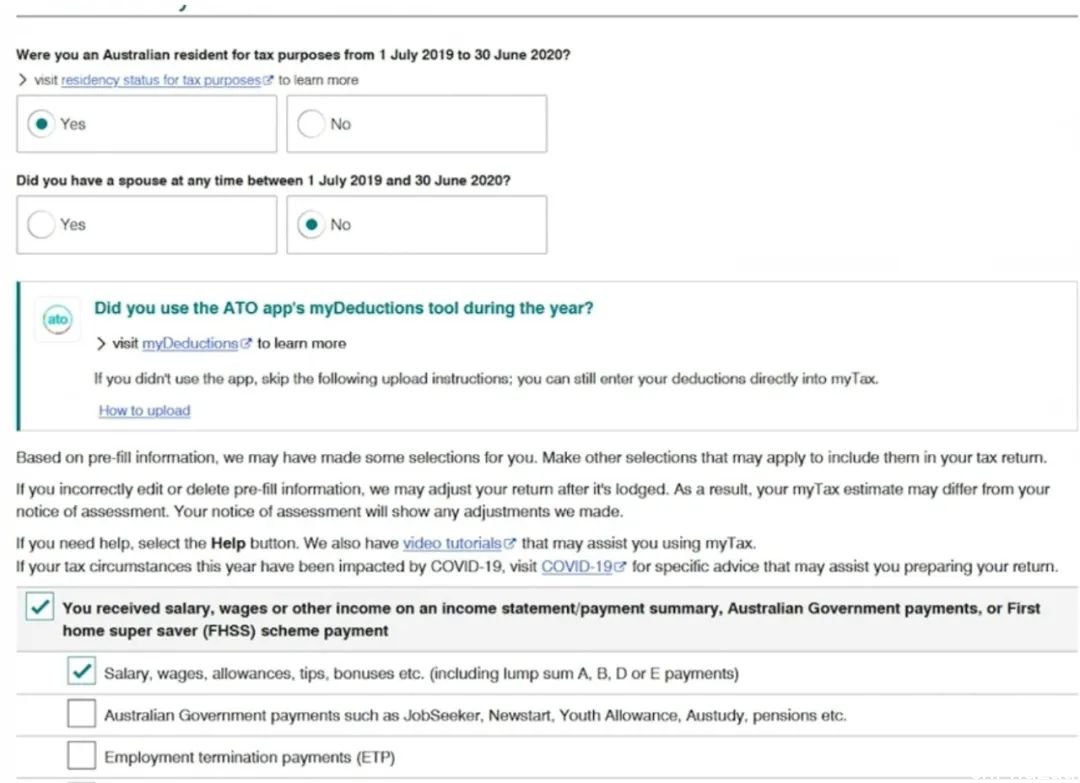Open the video tutorials link

(452, 543)
